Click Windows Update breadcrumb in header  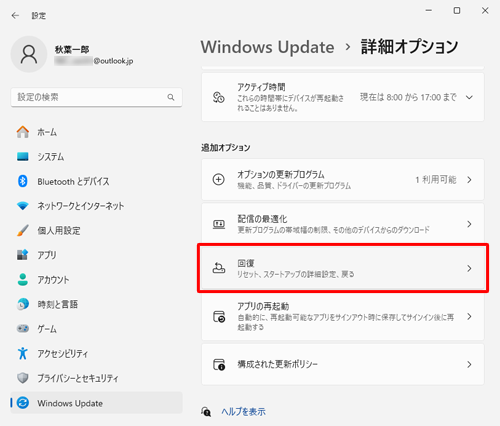coord(267,47)
